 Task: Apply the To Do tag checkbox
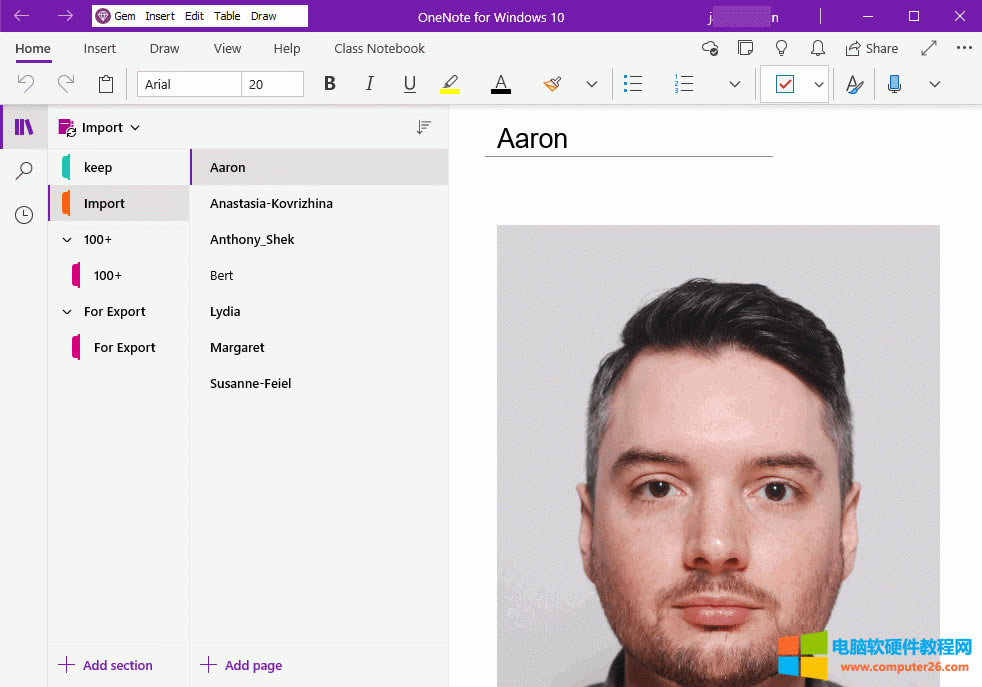coord(786,84)
